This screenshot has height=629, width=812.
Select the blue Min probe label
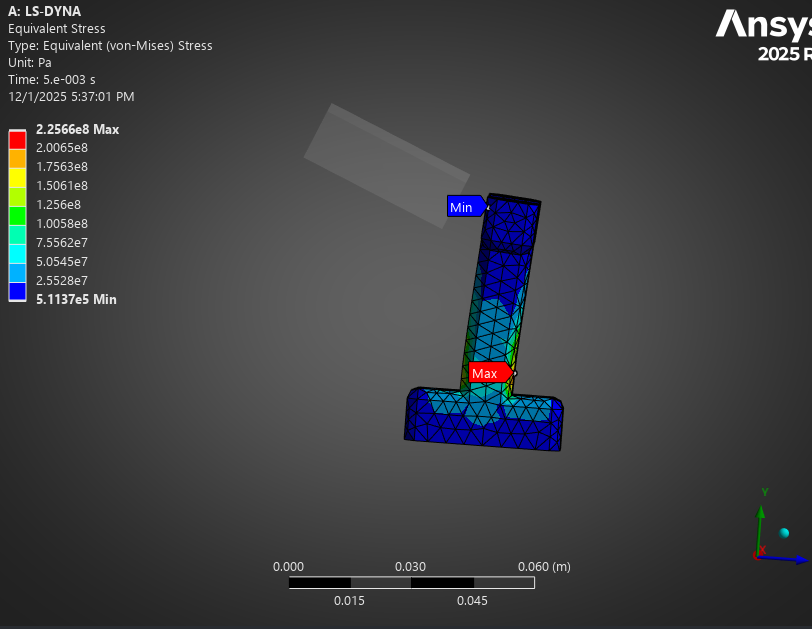pos(463,207)
